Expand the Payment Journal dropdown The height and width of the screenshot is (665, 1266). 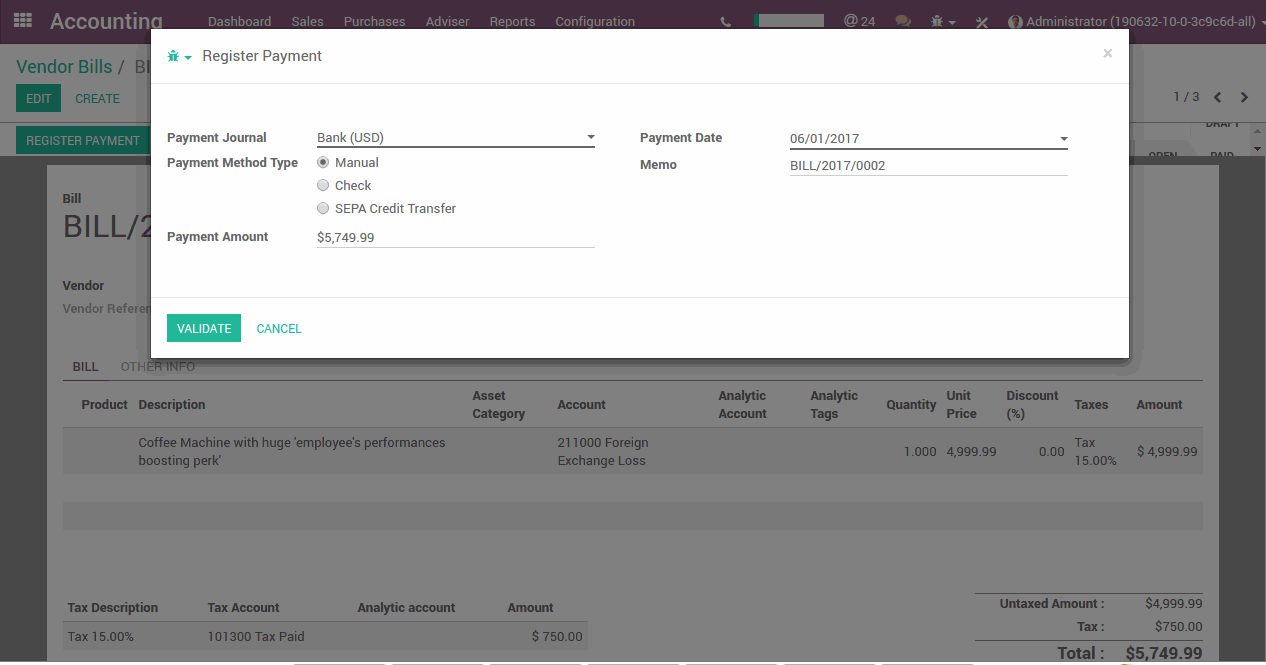[590, 138]
